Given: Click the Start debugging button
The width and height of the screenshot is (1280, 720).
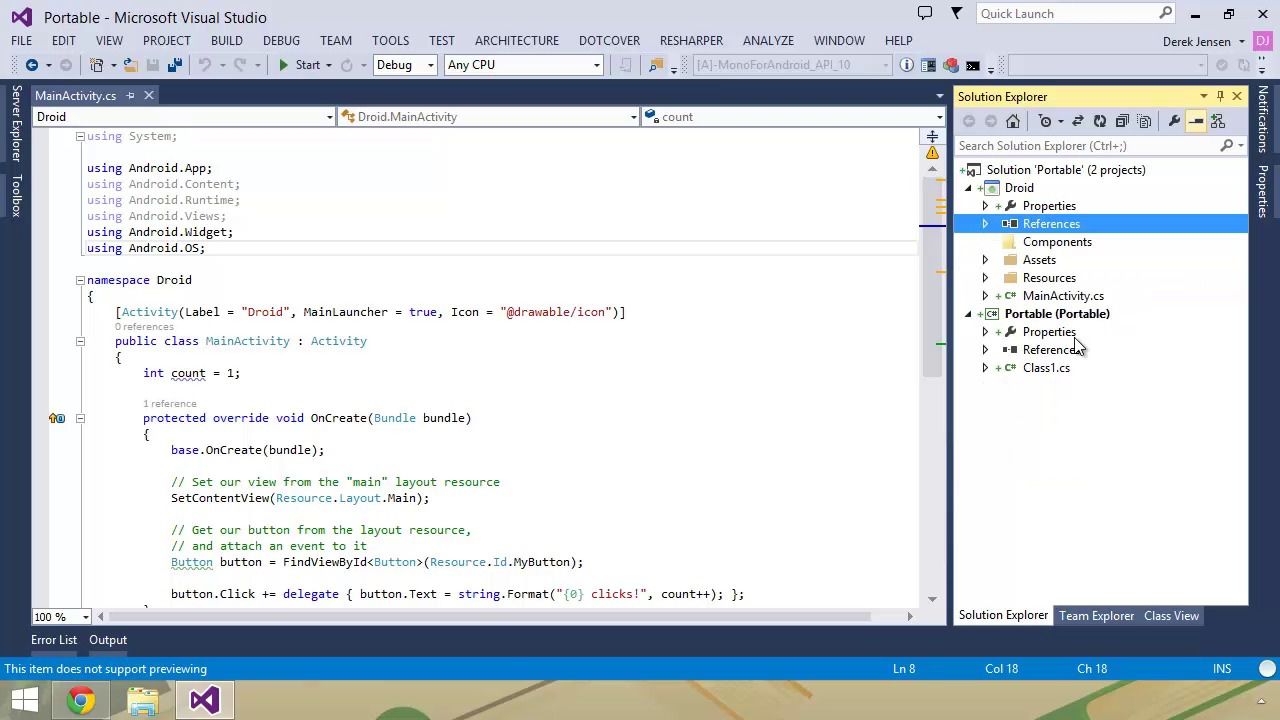Looking at the screenshot, I should click(298, 65).
